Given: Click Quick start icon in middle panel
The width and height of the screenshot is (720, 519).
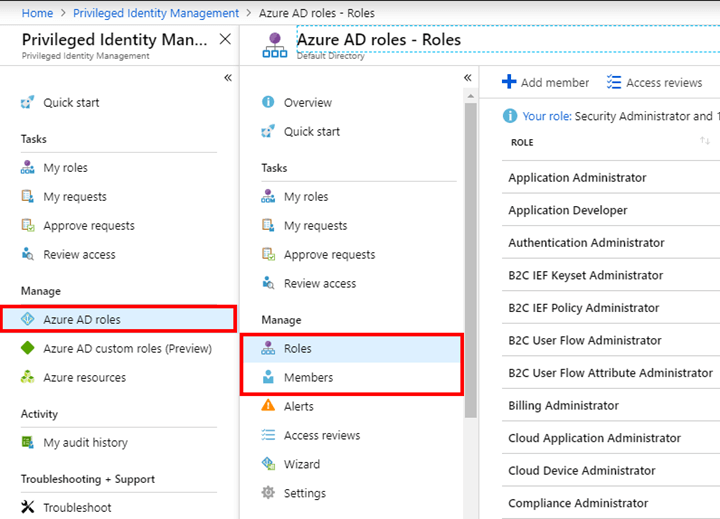Looking at the screenshot, I should pyautogui.click(x=268, y=131).
